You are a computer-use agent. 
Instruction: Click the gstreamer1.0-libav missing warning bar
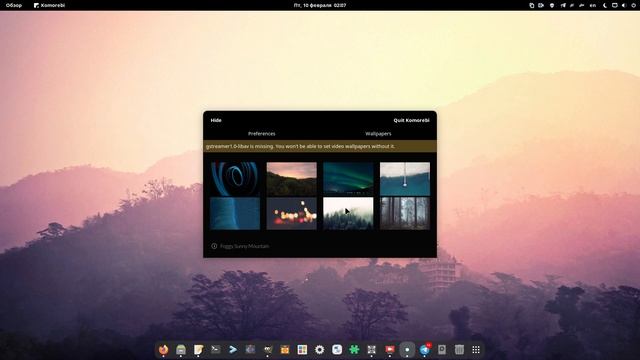[320, 146]
